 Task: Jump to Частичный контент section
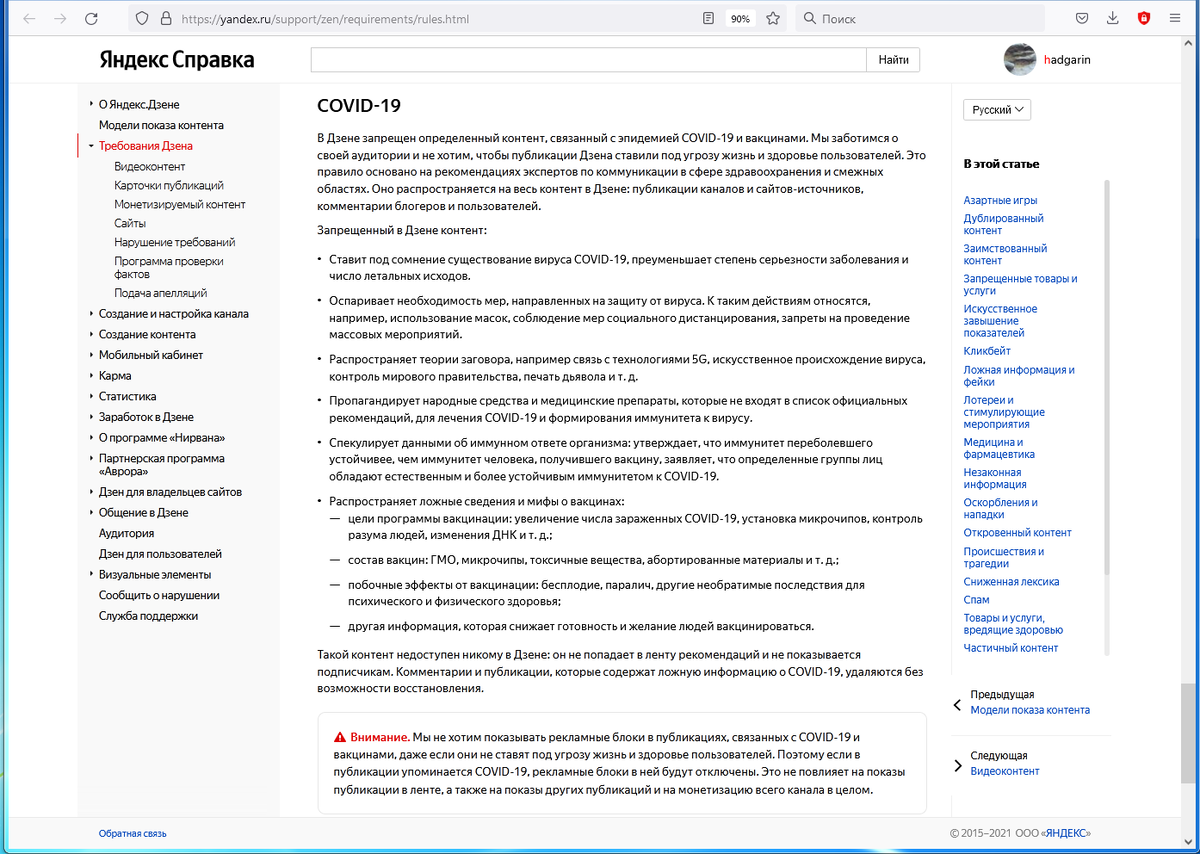pos(1010,649)
